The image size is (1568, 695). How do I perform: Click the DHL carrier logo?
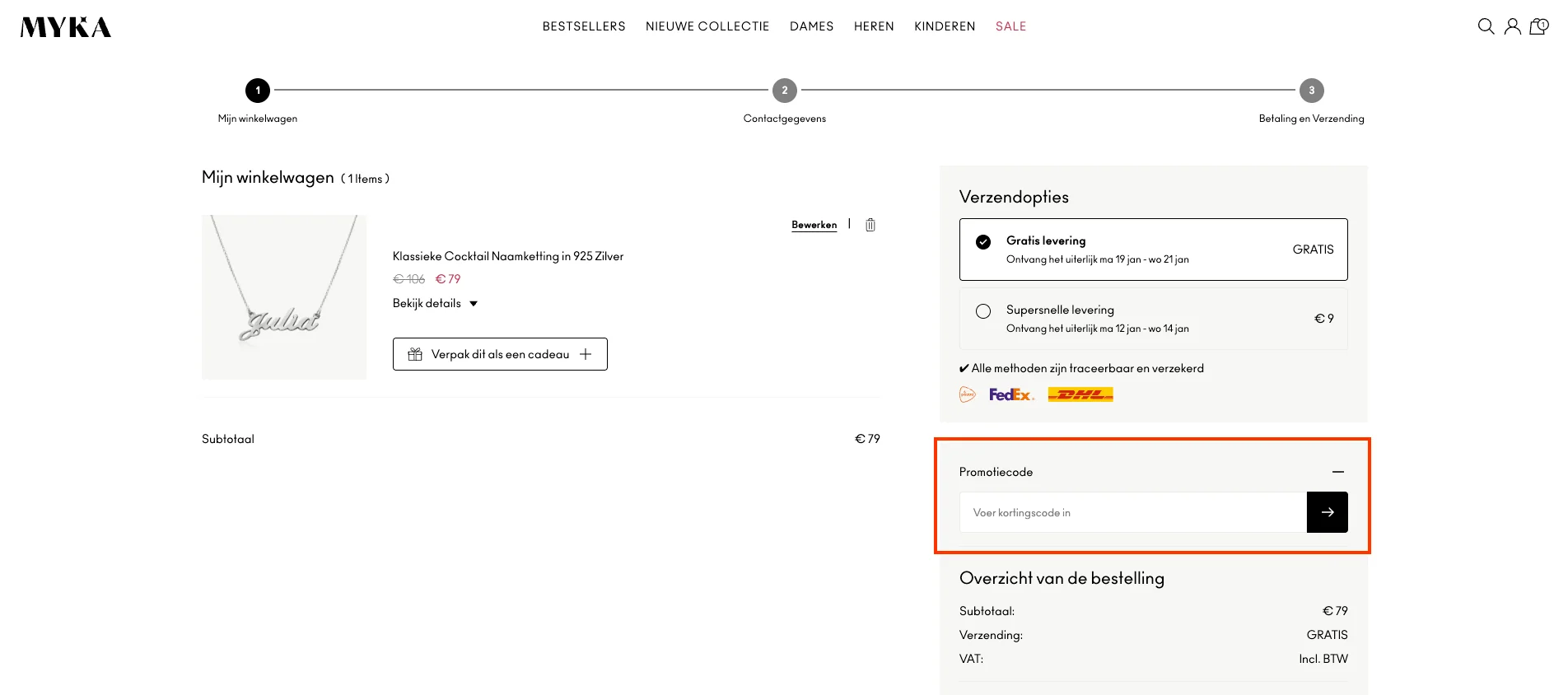[x=1080, y=395]
